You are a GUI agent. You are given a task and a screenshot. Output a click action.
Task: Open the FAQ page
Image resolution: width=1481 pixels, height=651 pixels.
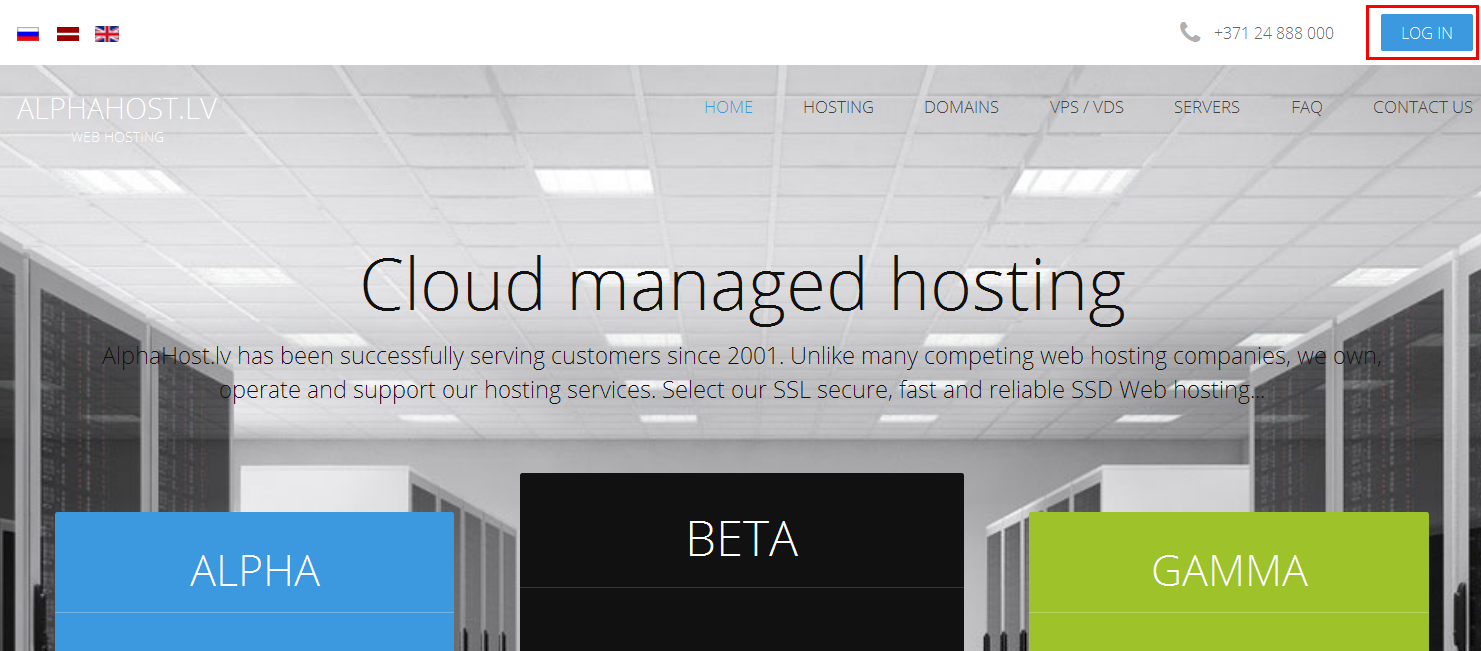click(x=1307, y=107)
